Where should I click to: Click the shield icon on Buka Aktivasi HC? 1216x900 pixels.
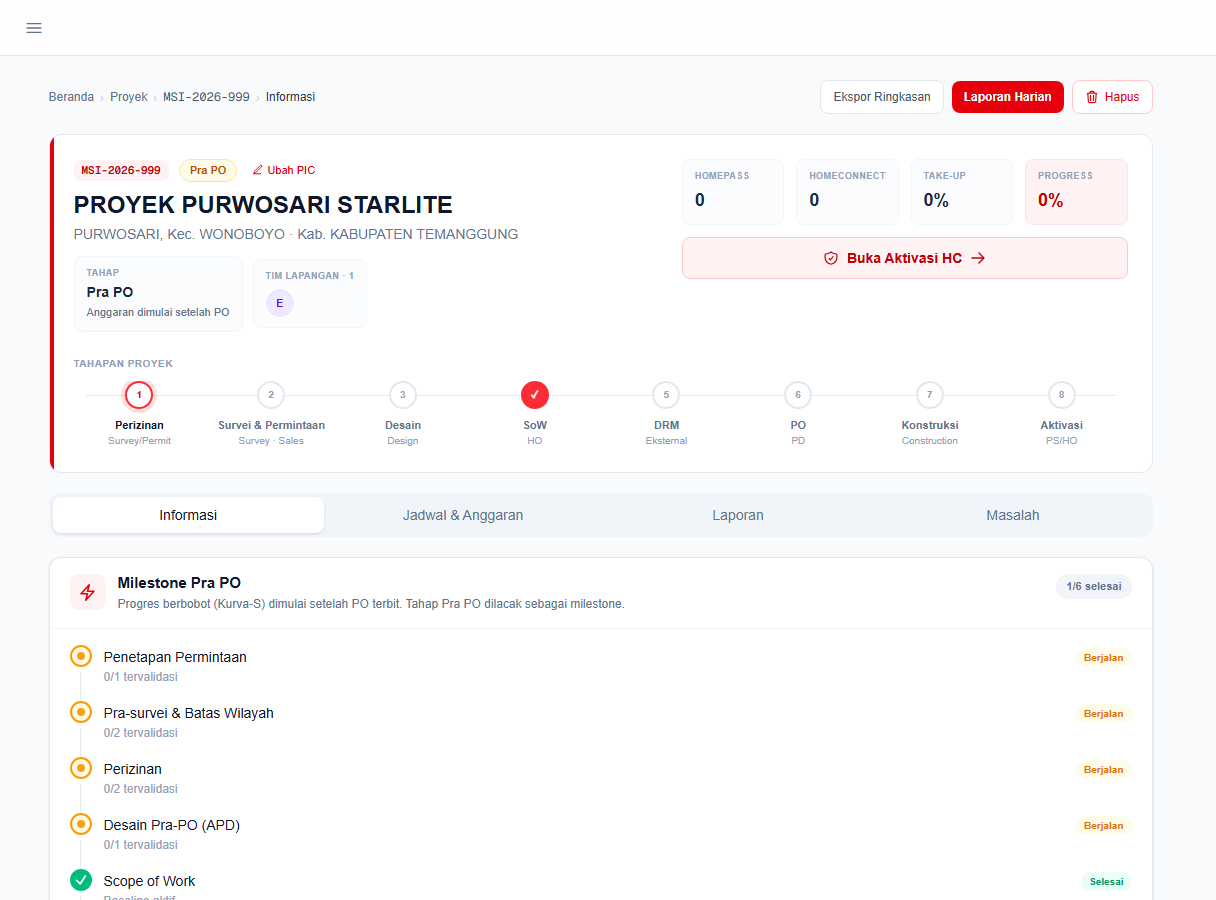(x=830, y=258)
